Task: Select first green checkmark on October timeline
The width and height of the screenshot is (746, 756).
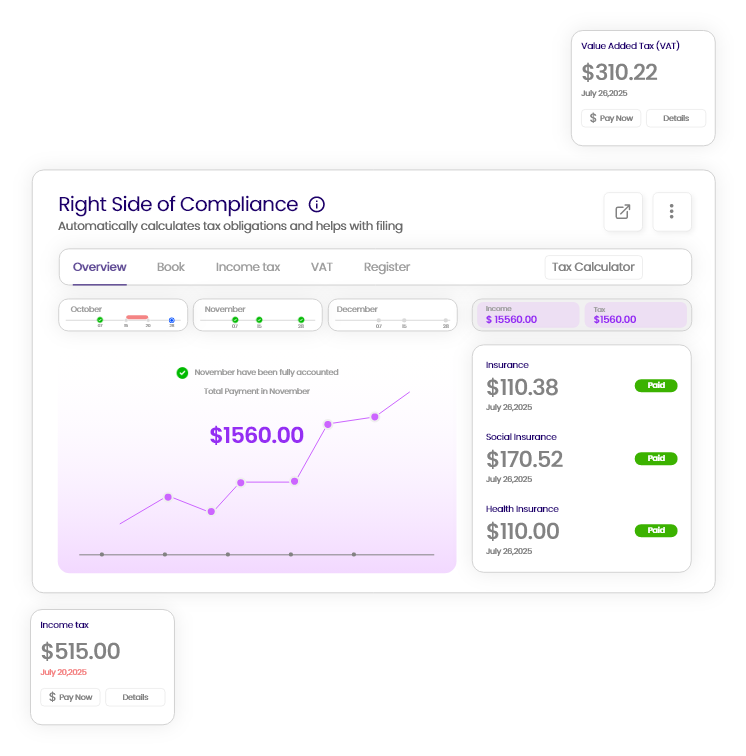Action: pos(100,320)
